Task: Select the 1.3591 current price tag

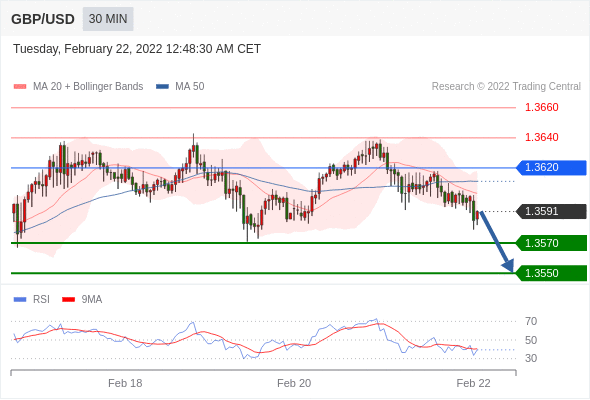Action: 551,211
